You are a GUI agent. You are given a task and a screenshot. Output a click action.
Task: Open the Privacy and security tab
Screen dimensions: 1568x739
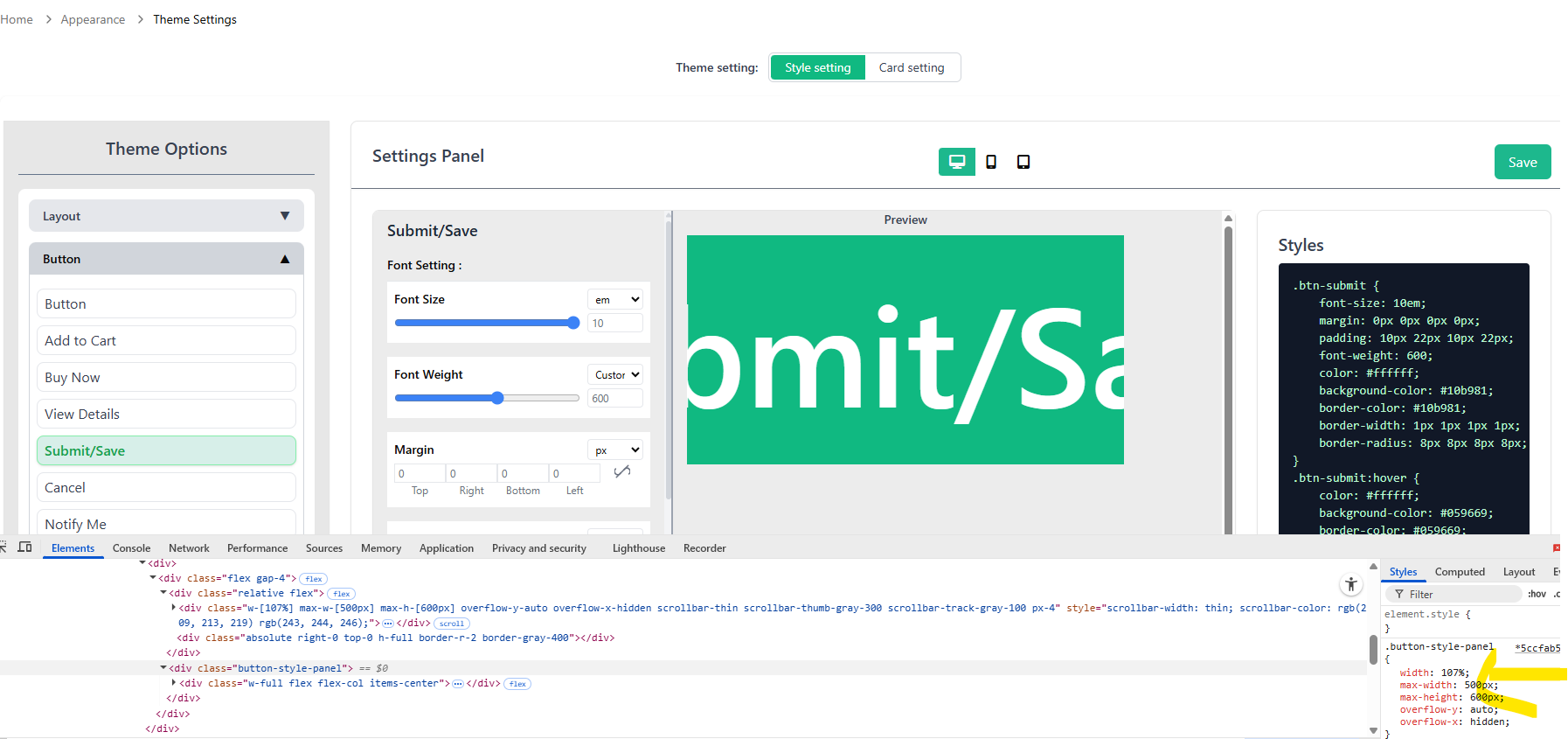tap(539, 548)
